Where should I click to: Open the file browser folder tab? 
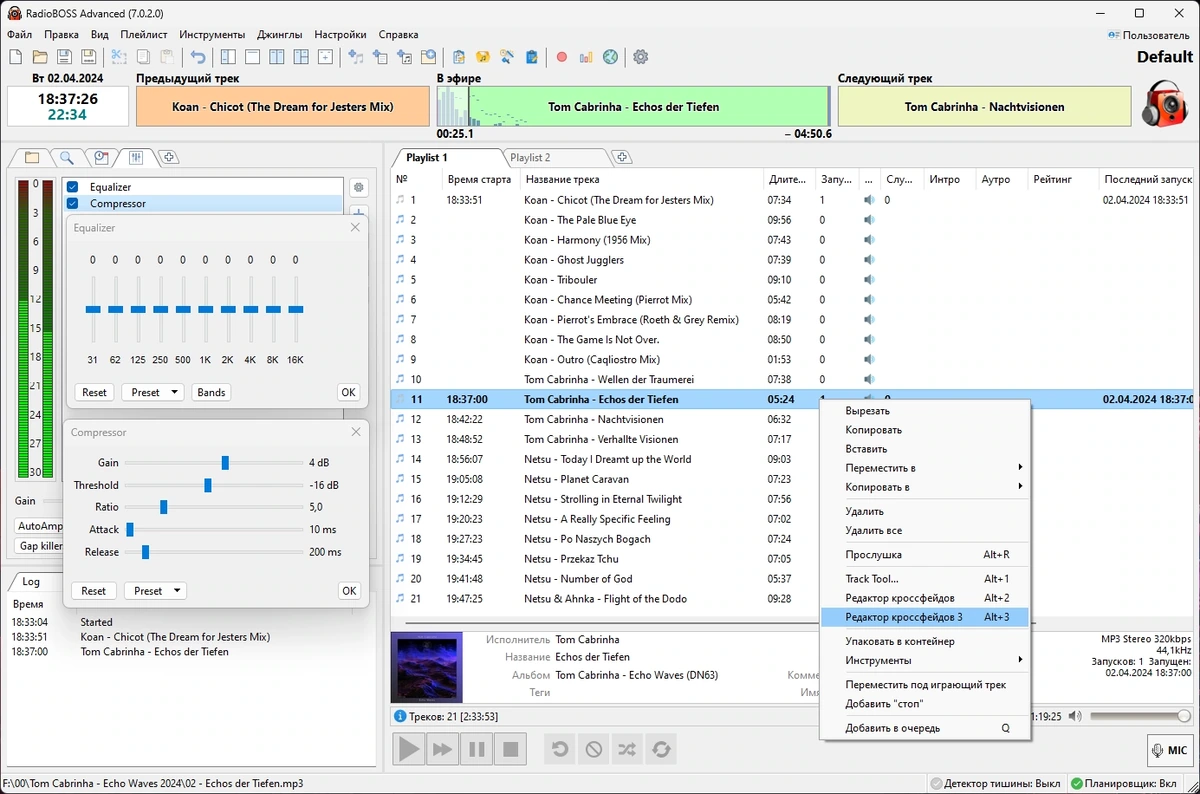tap(32, 157)
